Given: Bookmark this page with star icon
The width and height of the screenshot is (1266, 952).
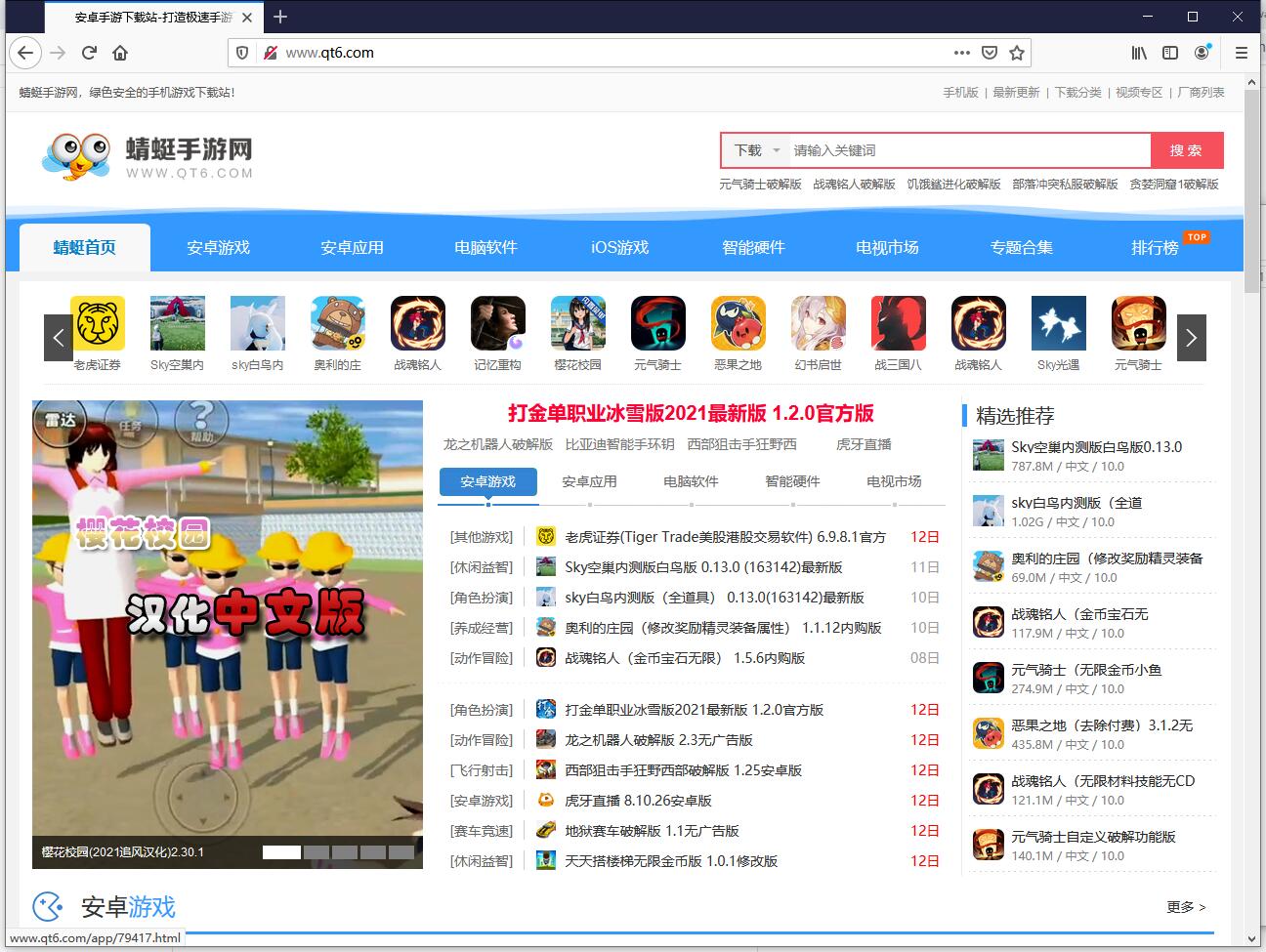Looking at the screenshot, I should [x=1017, y=53].
